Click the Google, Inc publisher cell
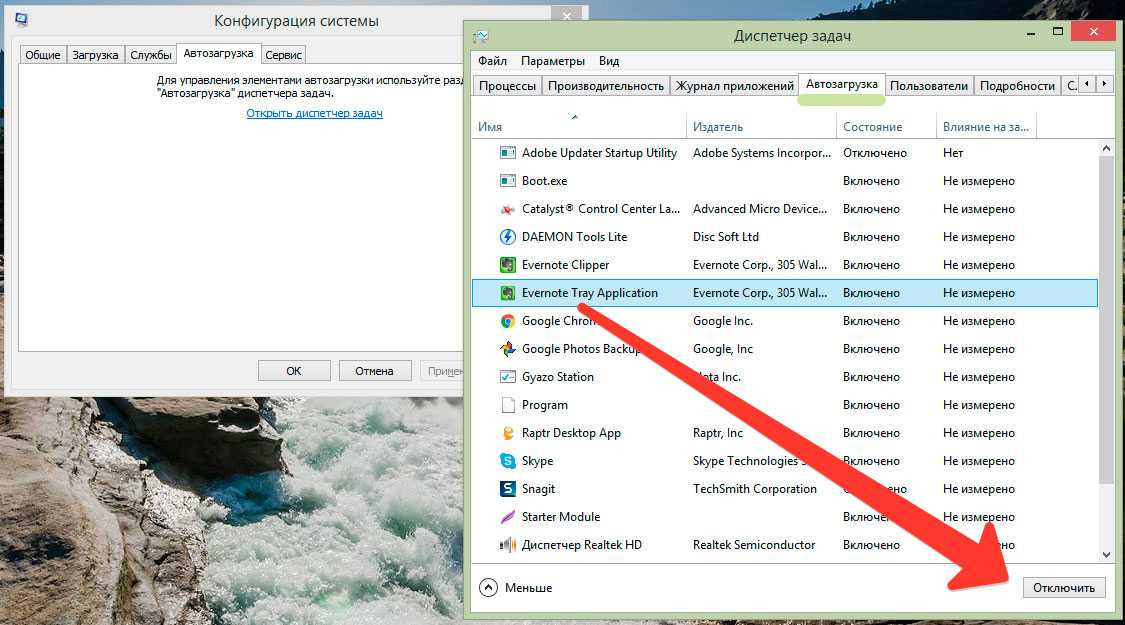Screen dimensions: 1125x625 point(722,349)
